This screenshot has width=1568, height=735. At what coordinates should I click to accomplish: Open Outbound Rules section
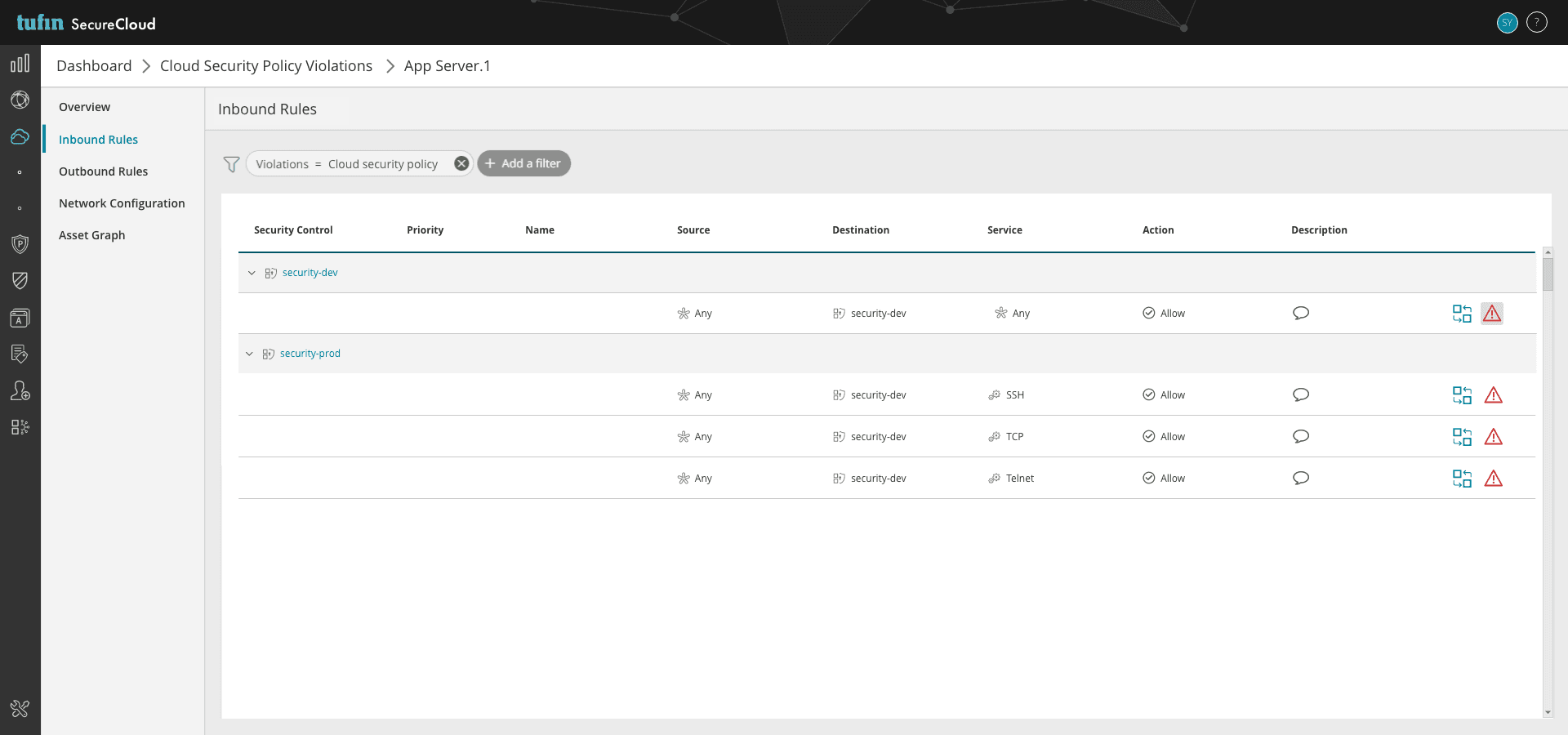click(x=103, y=171)
